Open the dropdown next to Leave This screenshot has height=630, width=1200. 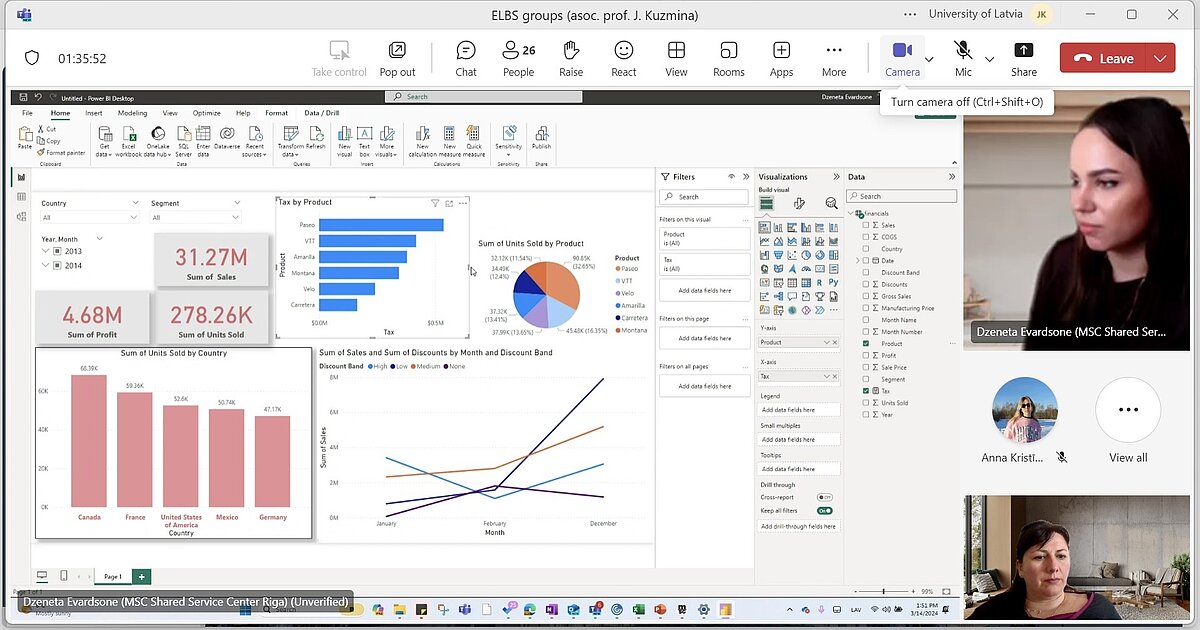(x=1160, y=58)
